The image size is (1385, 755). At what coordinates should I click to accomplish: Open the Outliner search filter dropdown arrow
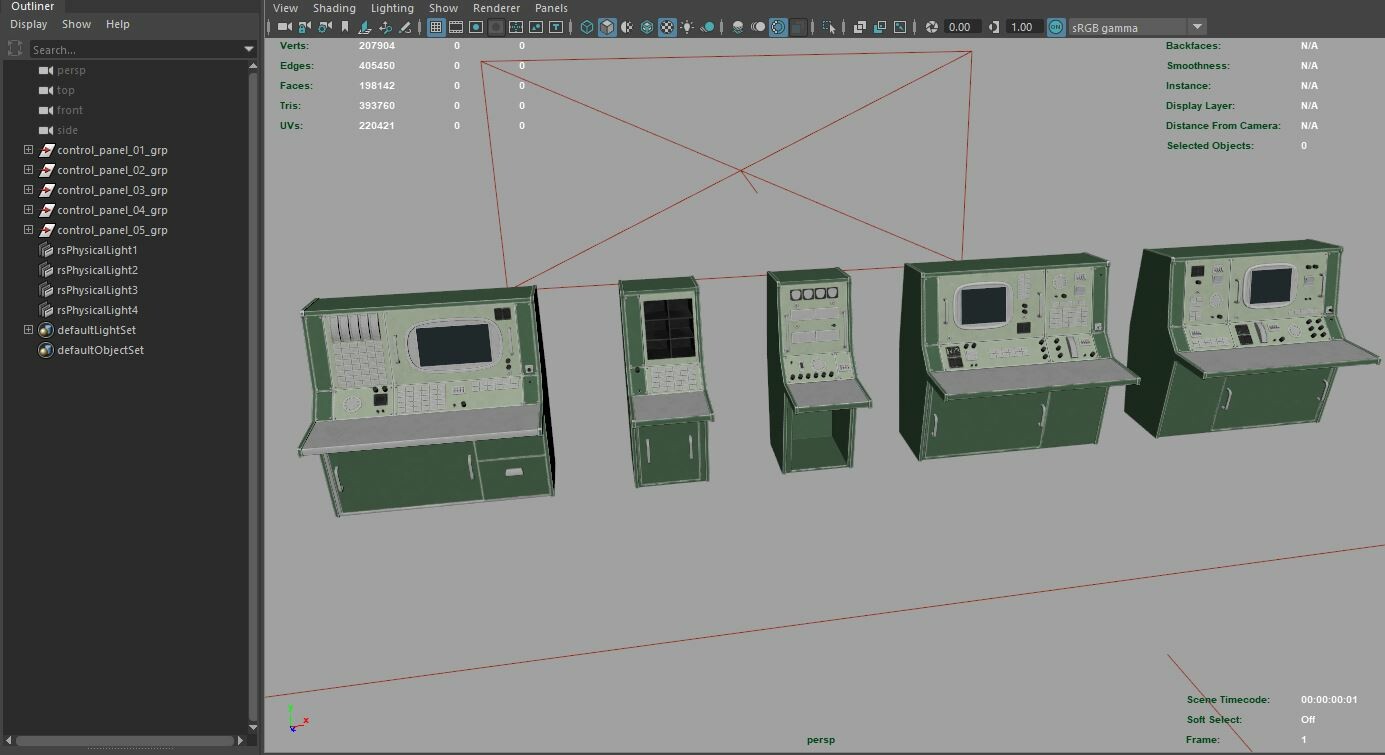249,49
